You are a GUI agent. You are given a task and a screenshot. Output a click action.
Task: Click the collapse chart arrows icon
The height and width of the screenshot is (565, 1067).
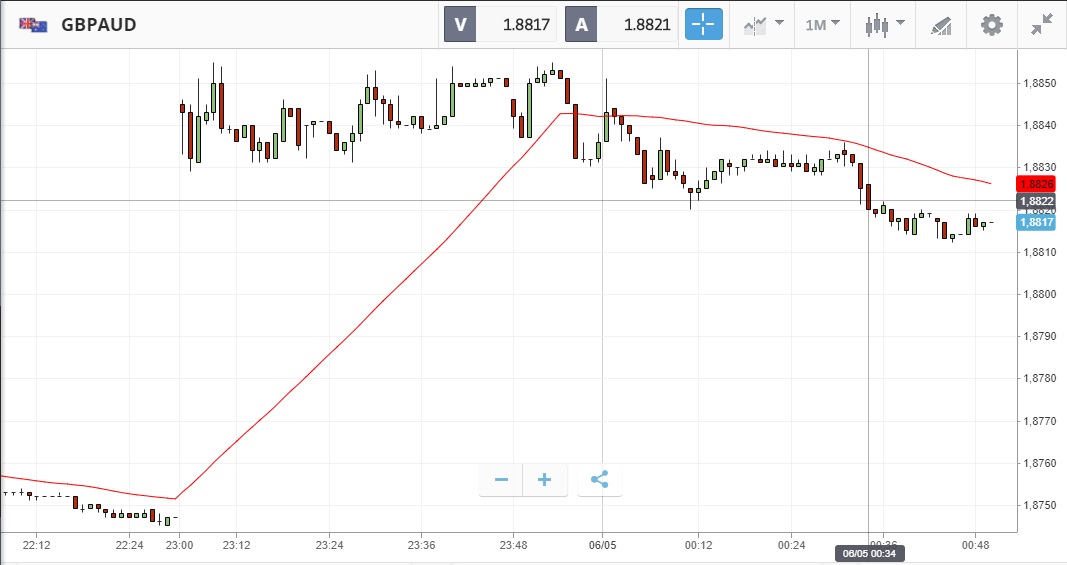coord(1041,24)
